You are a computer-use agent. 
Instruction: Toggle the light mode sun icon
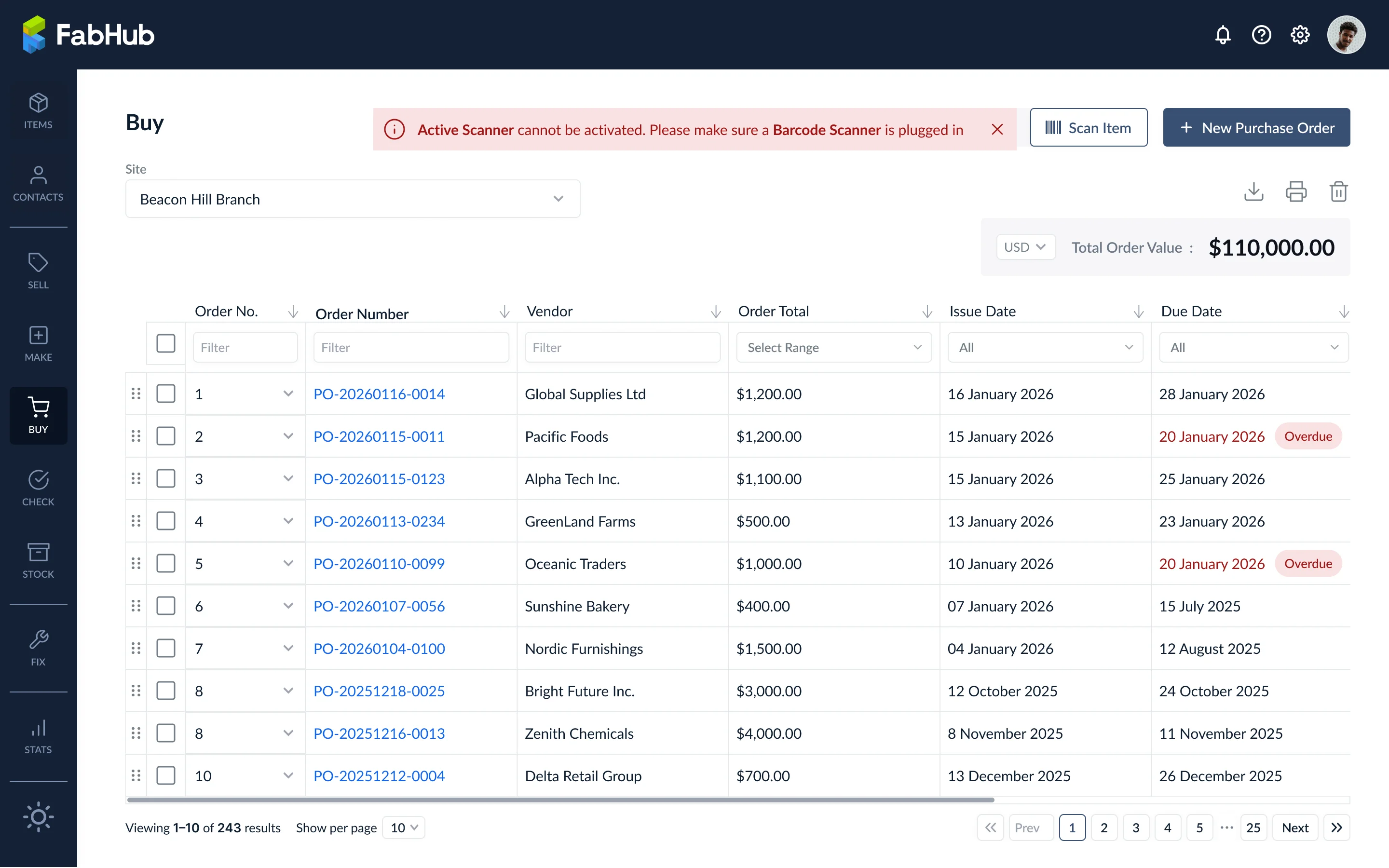coord(39,817)
